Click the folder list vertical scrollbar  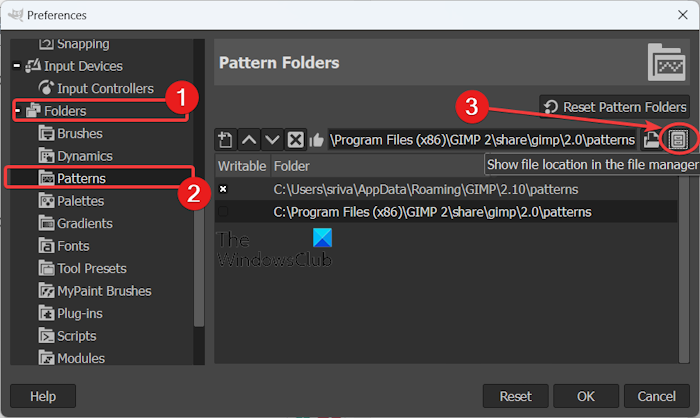click(684, 270)
